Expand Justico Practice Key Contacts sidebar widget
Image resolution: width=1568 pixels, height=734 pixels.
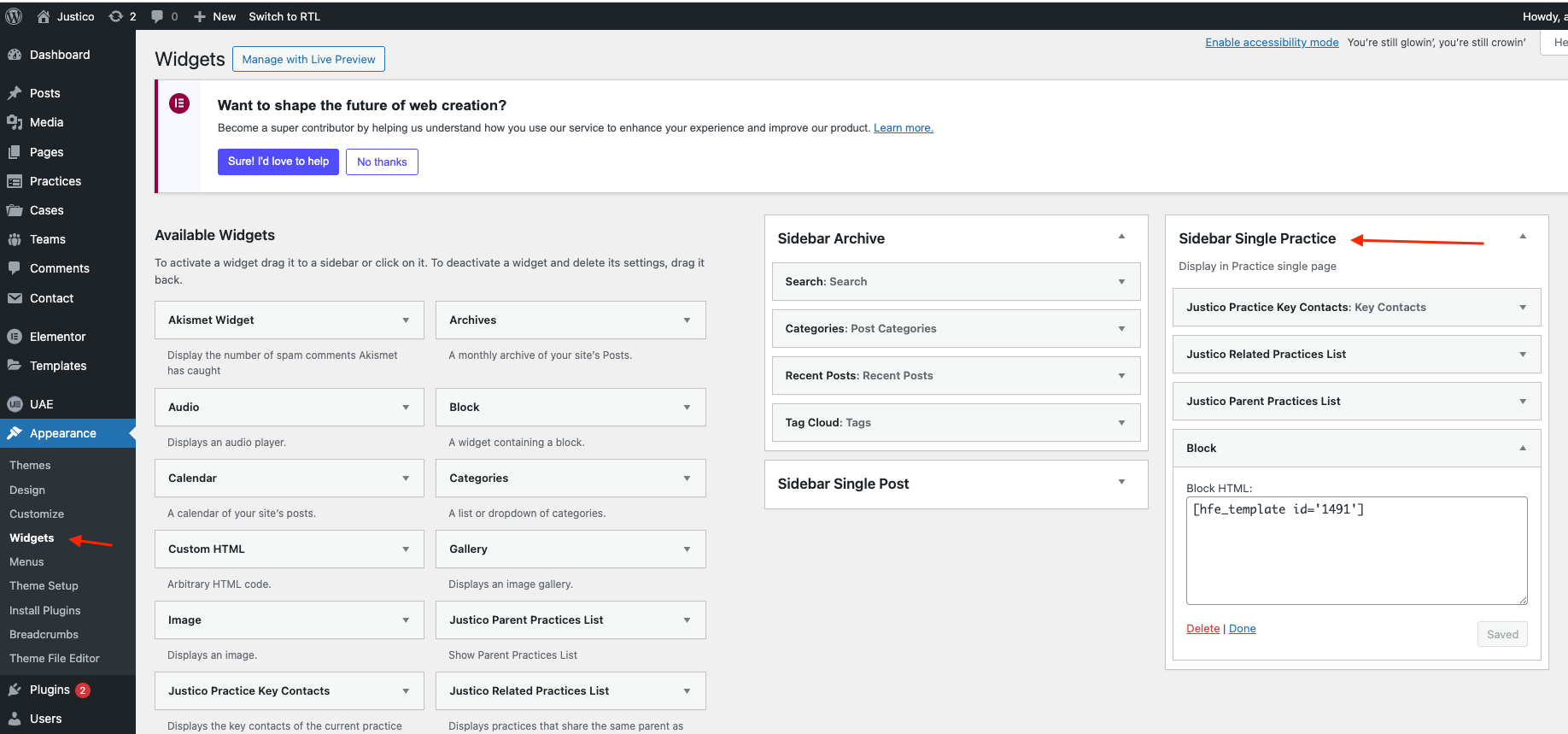click(1522, 308)
